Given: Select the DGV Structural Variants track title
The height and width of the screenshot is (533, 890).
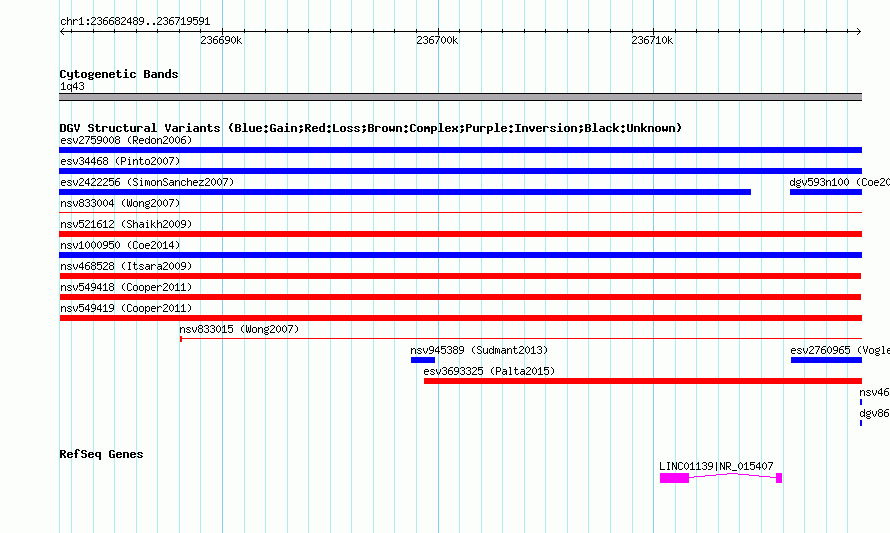Looking at the screenshot, I should [370, 128].
